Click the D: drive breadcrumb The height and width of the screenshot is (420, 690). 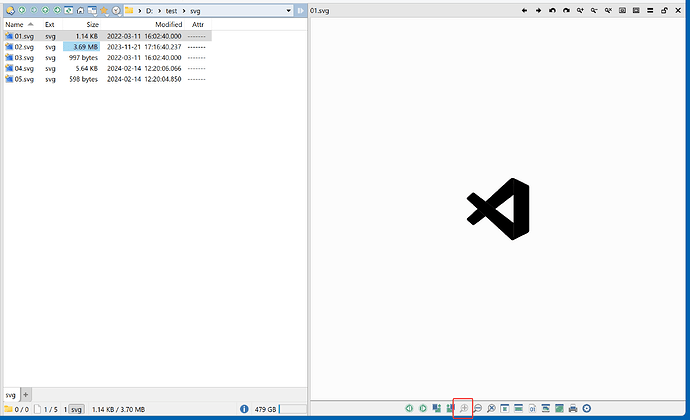pyautogui.click(x=149, y=11)
